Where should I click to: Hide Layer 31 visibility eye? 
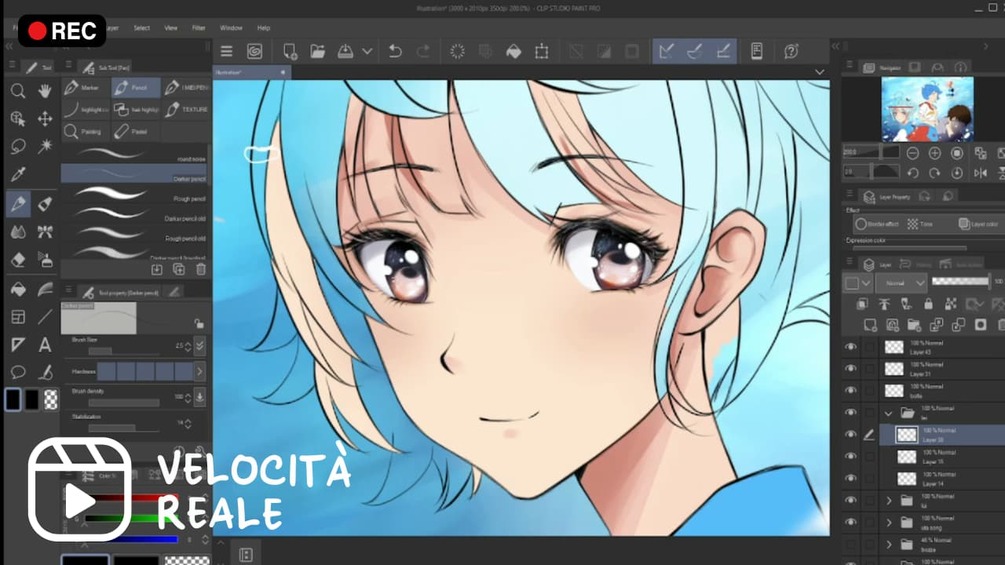click(851, 368)
